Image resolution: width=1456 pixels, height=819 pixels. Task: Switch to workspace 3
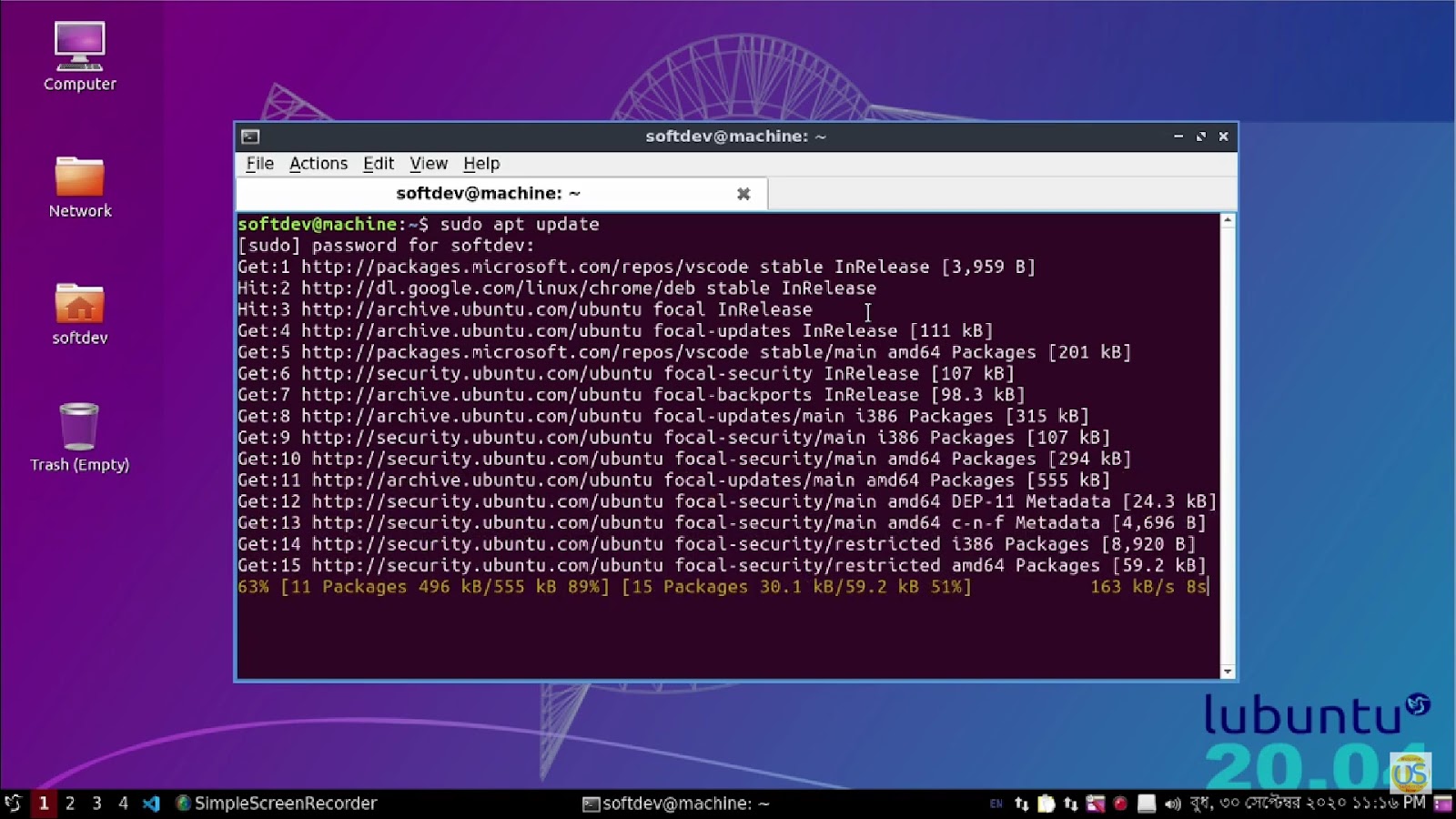click(96, 803)
